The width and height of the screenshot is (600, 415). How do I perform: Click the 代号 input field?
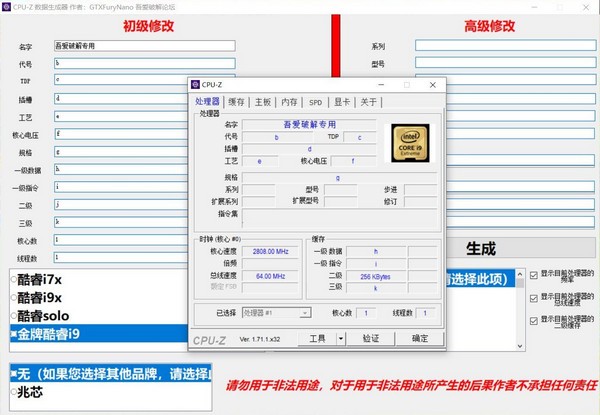[145, 63]
